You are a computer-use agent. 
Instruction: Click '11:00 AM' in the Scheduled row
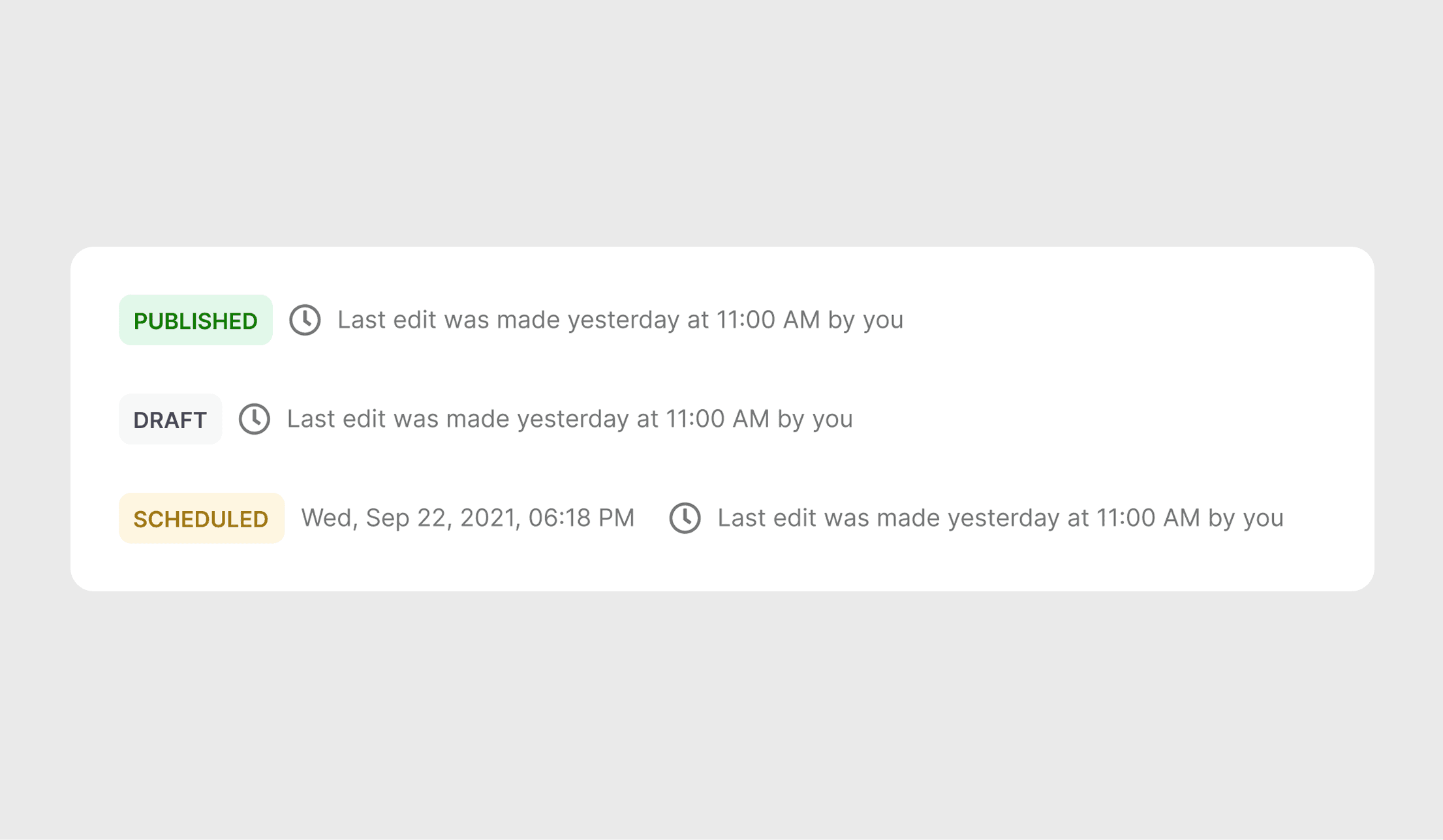tap(1148, 518)
